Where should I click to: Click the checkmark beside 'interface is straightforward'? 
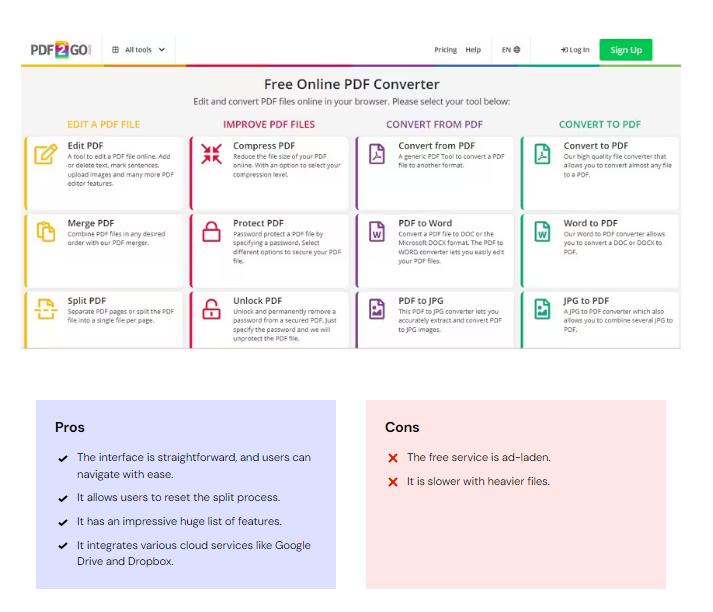pyautogui.click(x=63, y=458)
